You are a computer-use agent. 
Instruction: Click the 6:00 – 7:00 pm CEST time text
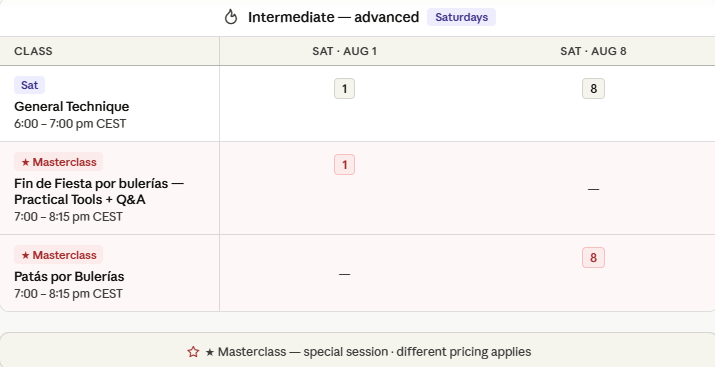[x=70, y=124]
